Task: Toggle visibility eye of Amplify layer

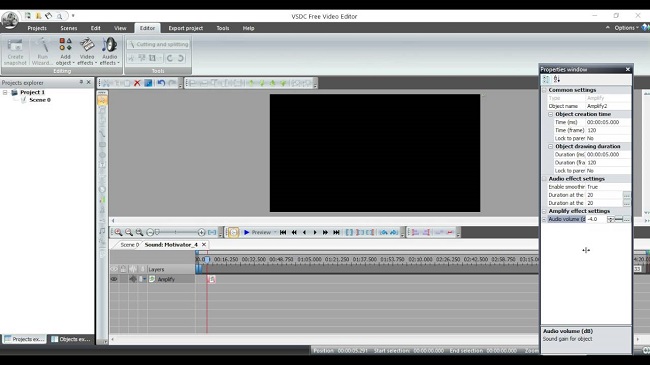Action: (114, 279)
